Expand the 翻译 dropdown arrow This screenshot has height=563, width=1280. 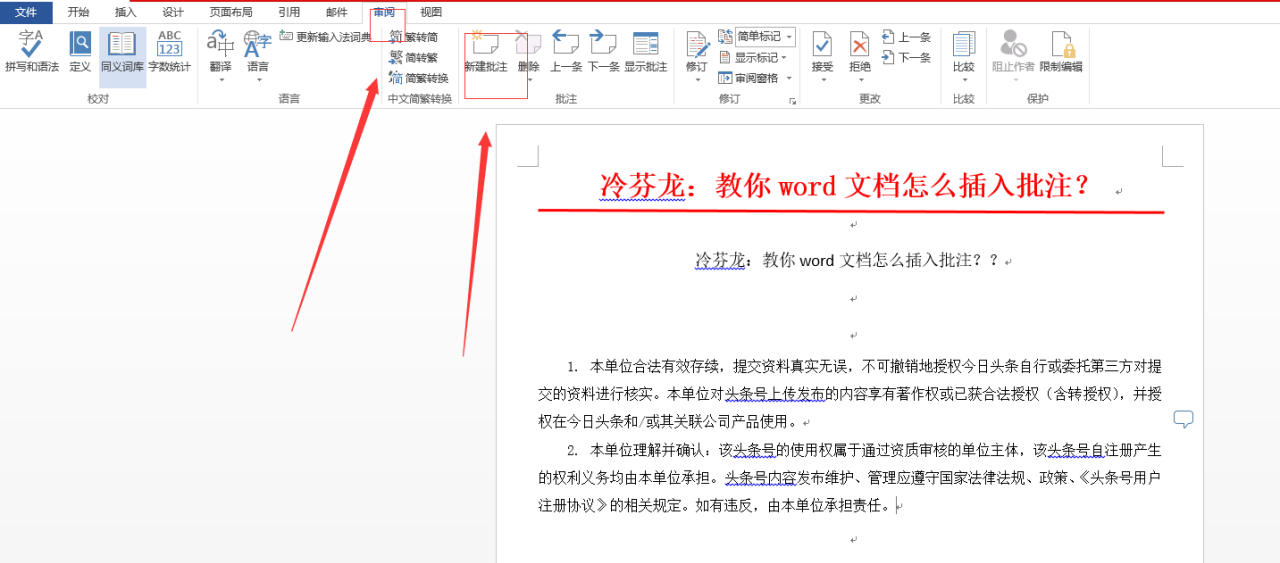(220, 79)
